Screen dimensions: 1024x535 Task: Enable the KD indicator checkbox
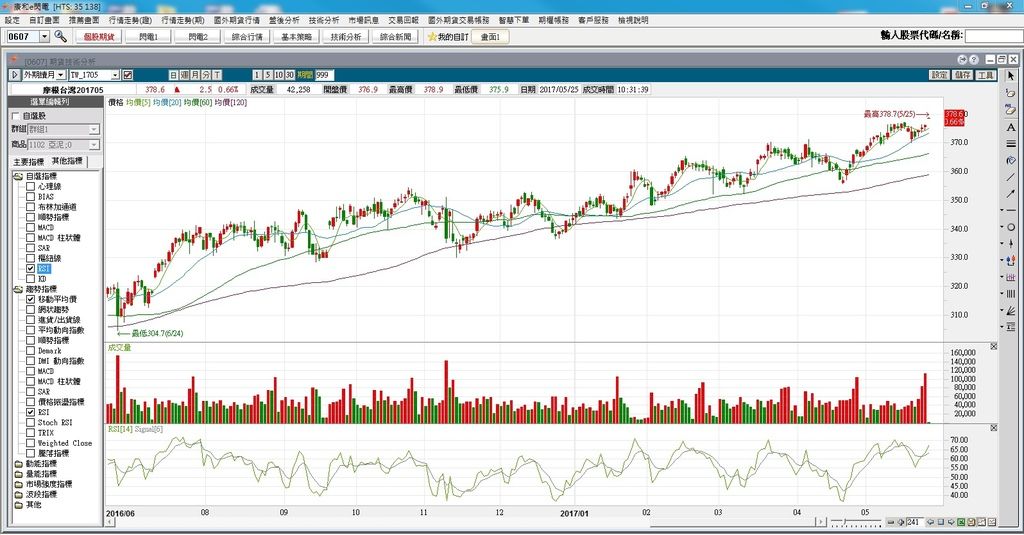tap(30, 279)
